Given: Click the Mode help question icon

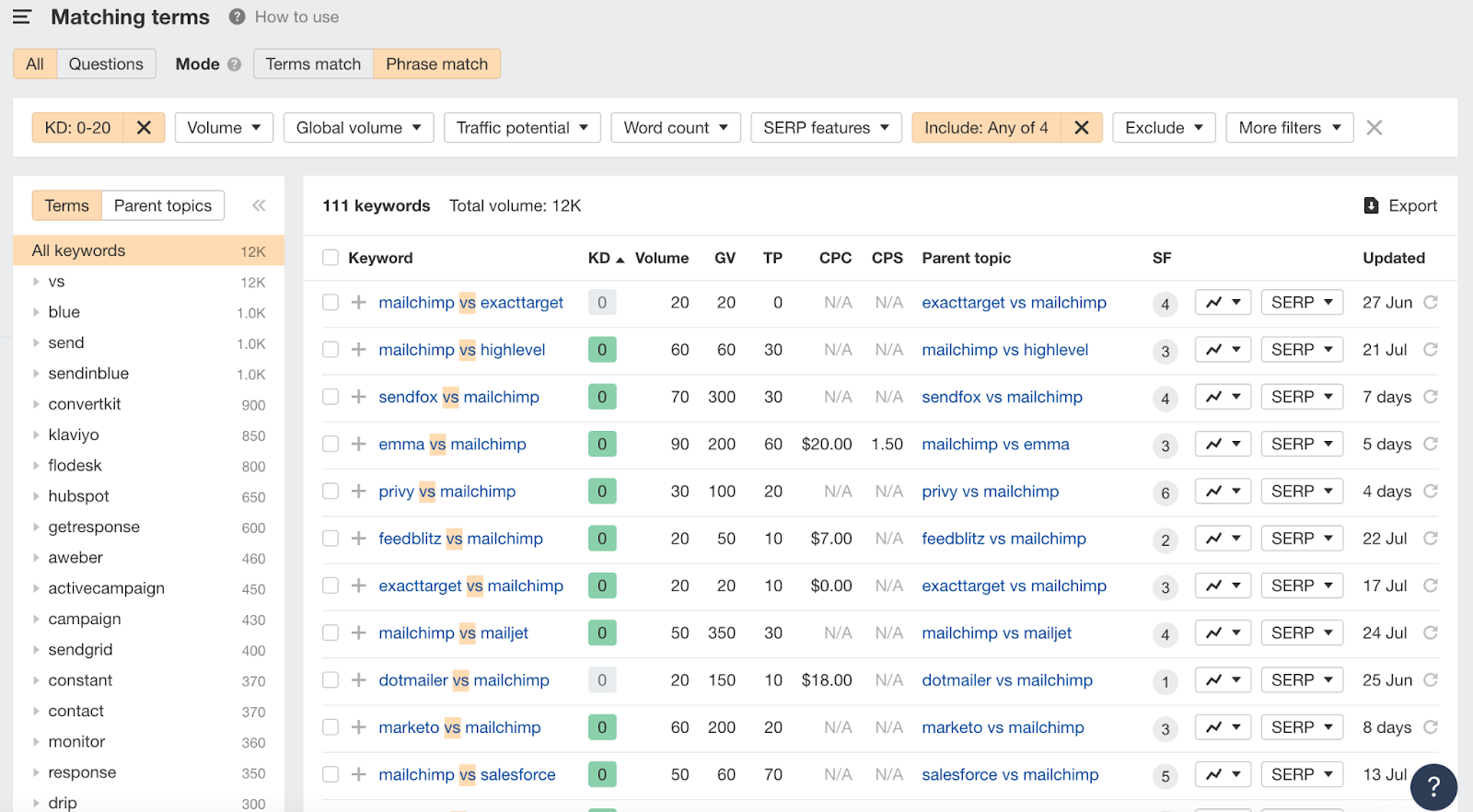Looking at the screenshot, I should coord(234,64).
